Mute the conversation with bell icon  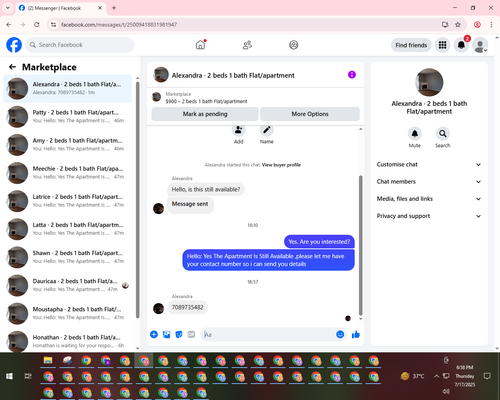(415, 134)
